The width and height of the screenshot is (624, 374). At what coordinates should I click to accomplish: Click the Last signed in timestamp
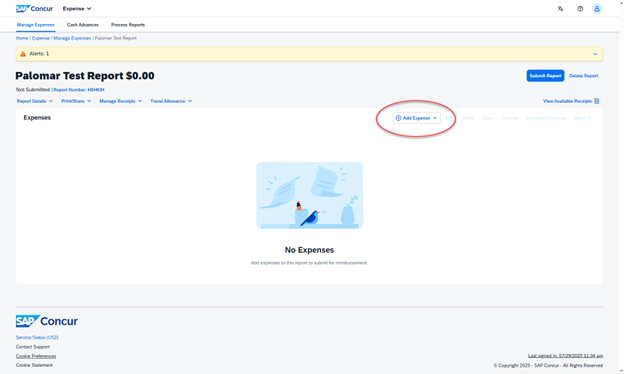565,356
